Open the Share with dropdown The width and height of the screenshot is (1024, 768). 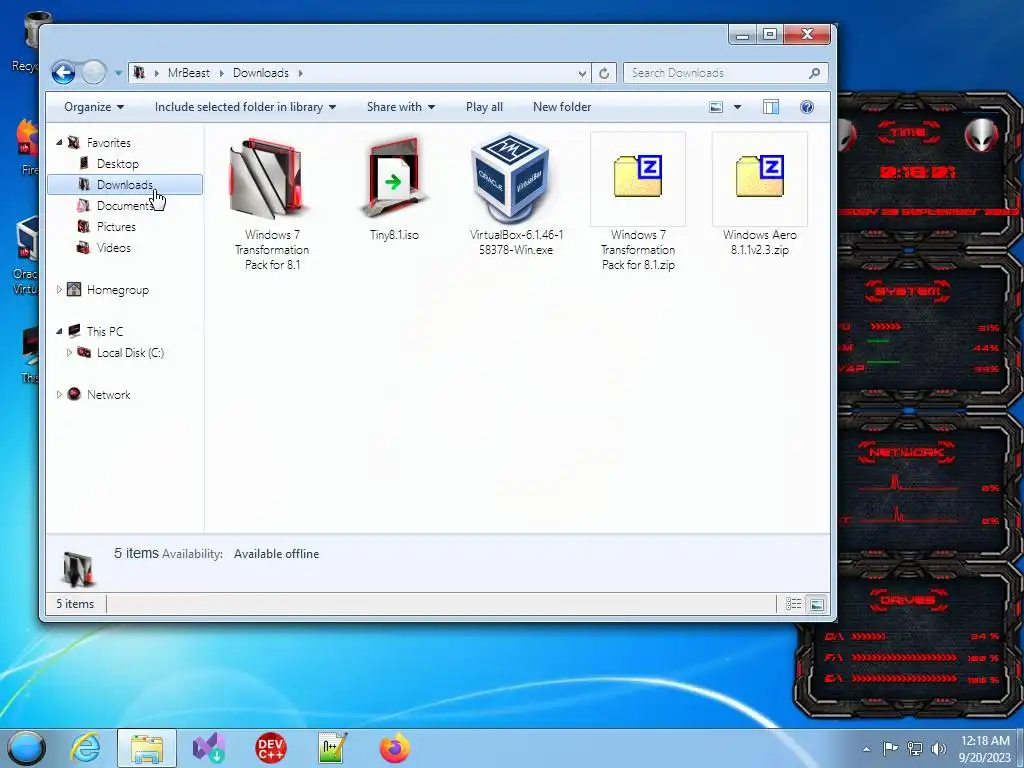coord(400,107)
